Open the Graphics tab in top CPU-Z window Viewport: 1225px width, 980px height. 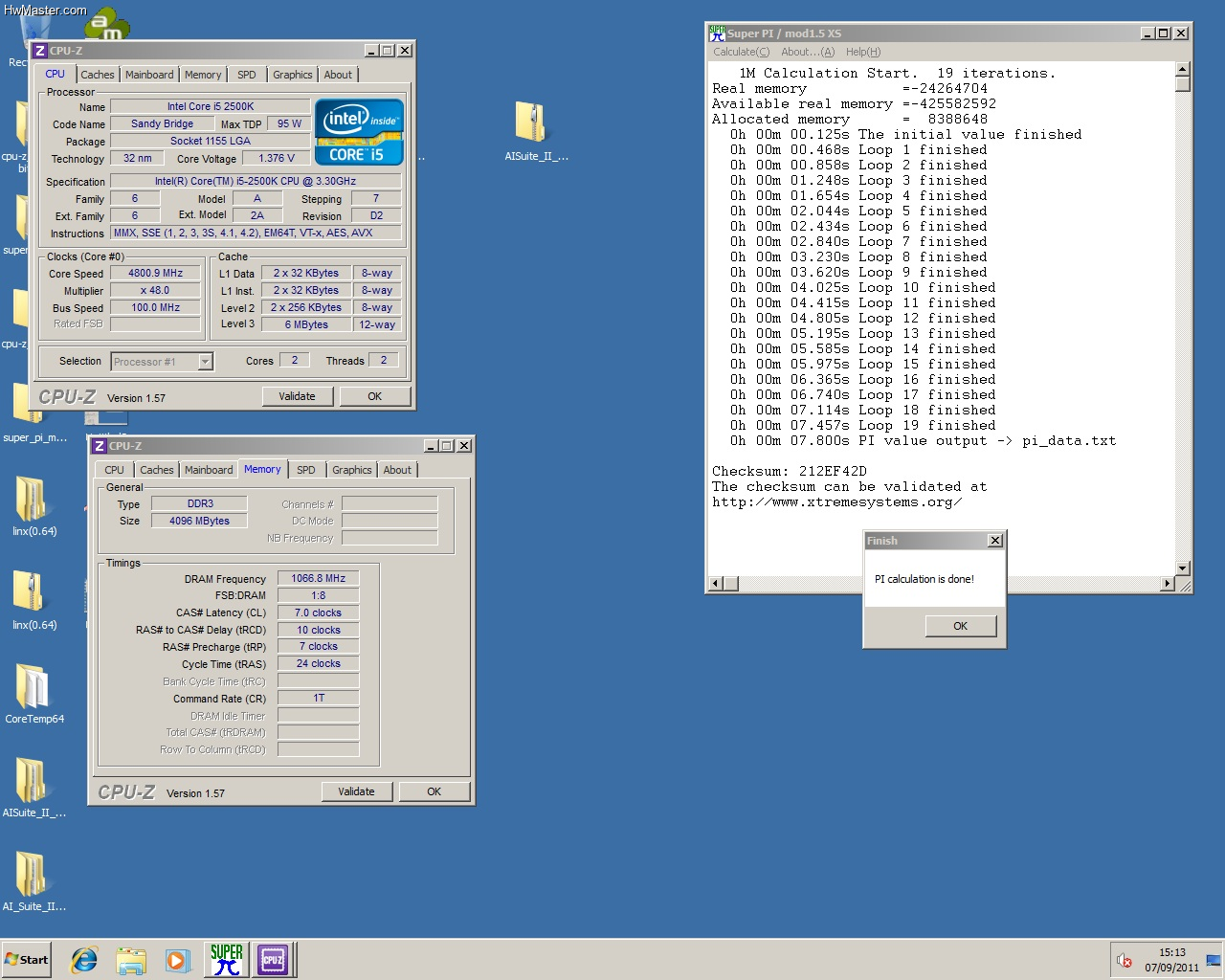(292, 75)
